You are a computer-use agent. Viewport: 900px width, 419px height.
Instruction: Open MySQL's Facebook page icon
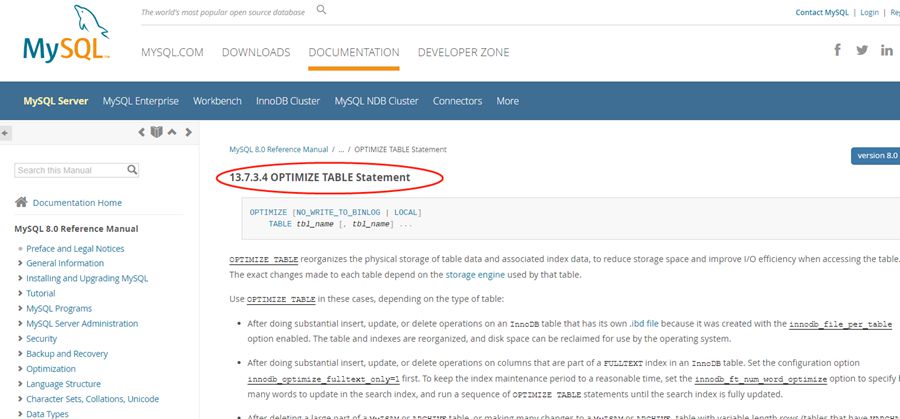(837, 50)
